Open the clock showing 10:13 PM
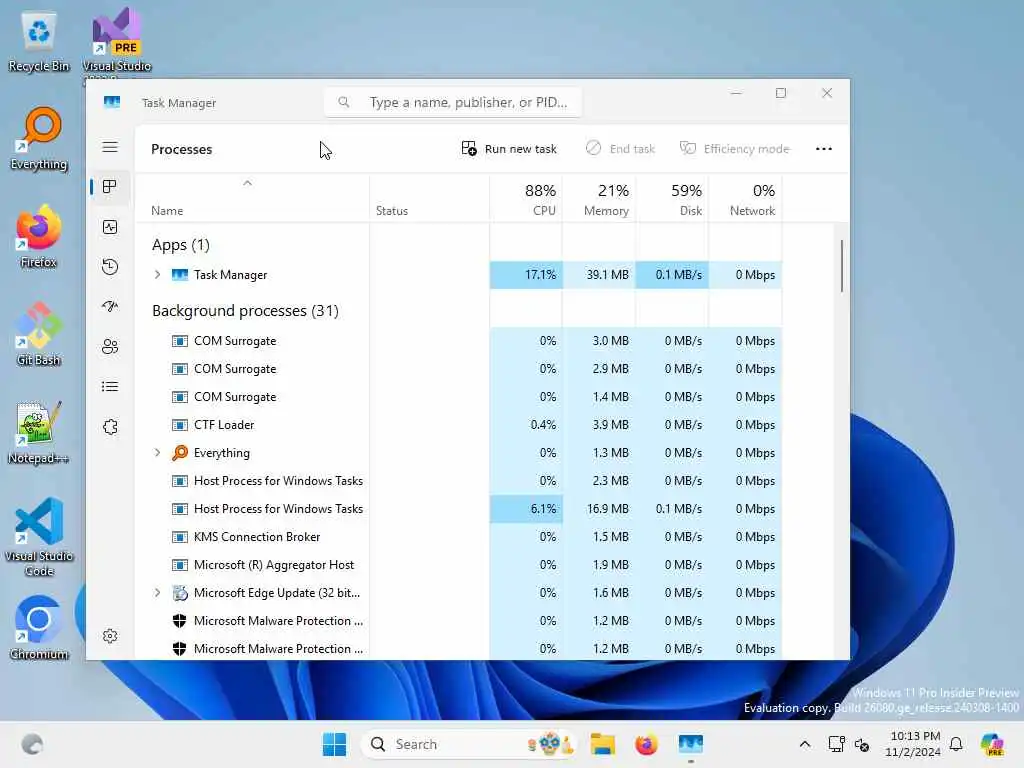 pyautogui.click(x=914, y=744)
